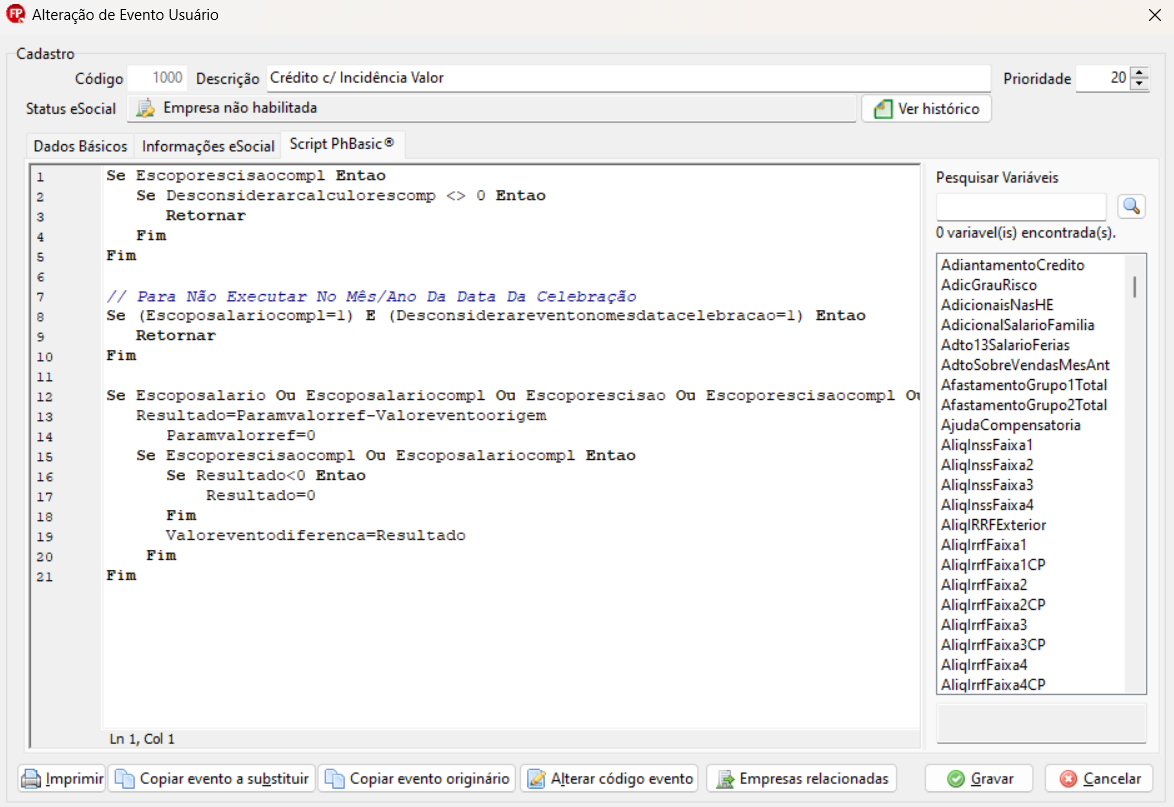Select AdicionalSalarioFamilia variable
This screenshot has width=1174, height=807.
[x=1018, y=325]
